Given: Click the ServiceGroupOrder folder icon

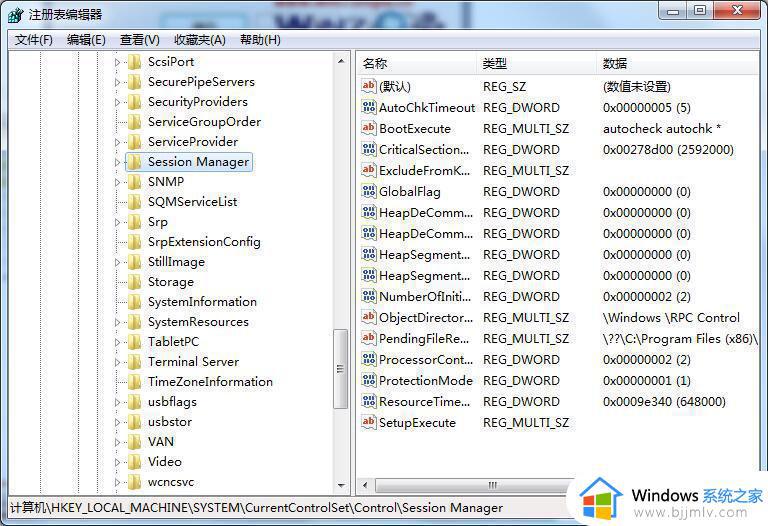Looking at the screenshot, I should click(x=134, y=121).
